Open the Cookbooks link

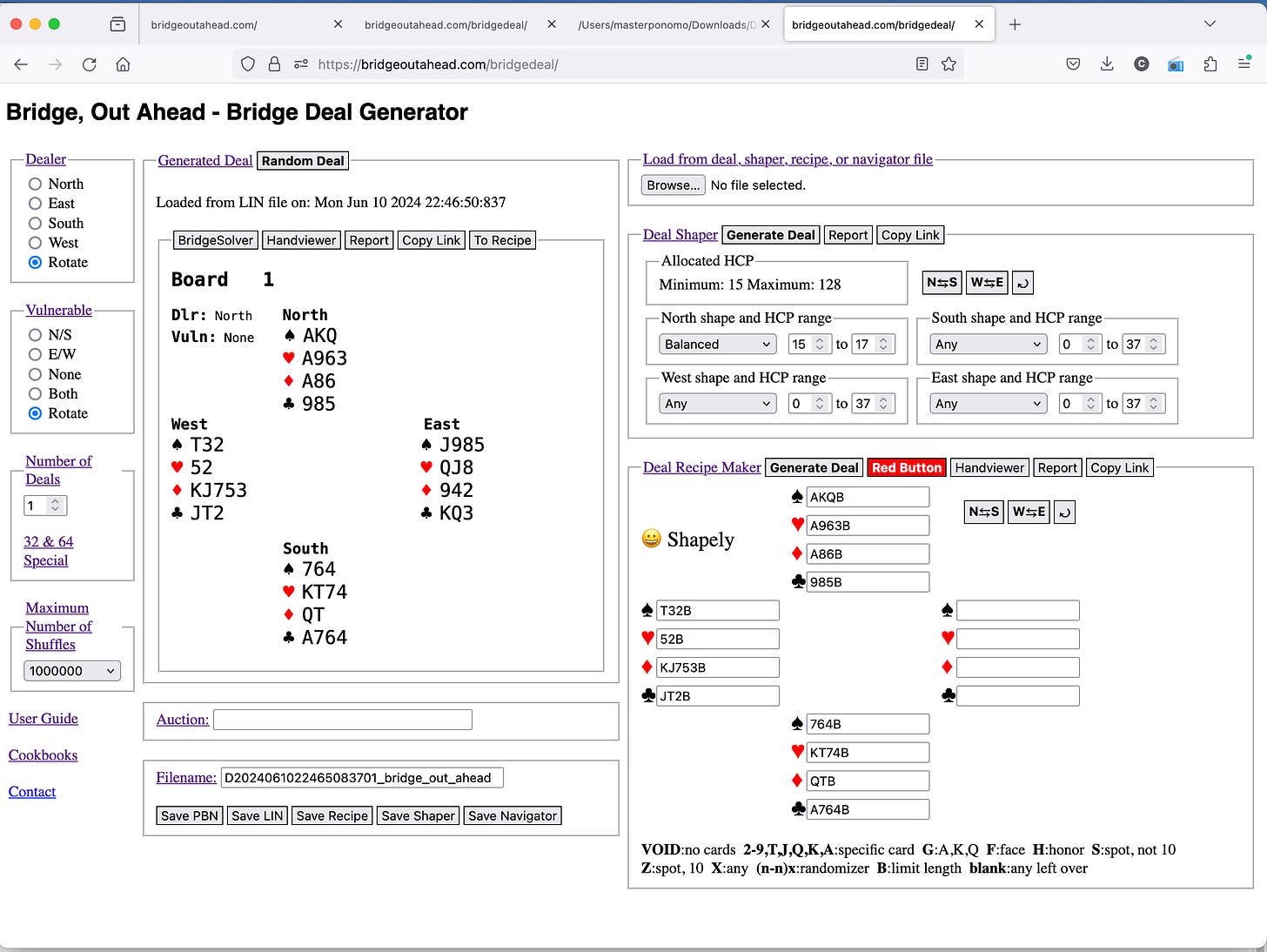(x=43, y=754)
